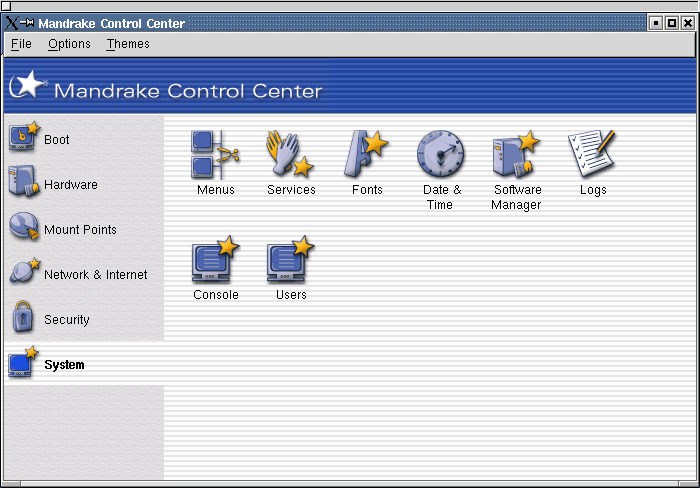The width and height of the screenshot is (700, 488).
Task: Click the Mount Points label
Action: pyautogui.click(x=80, y=229)
